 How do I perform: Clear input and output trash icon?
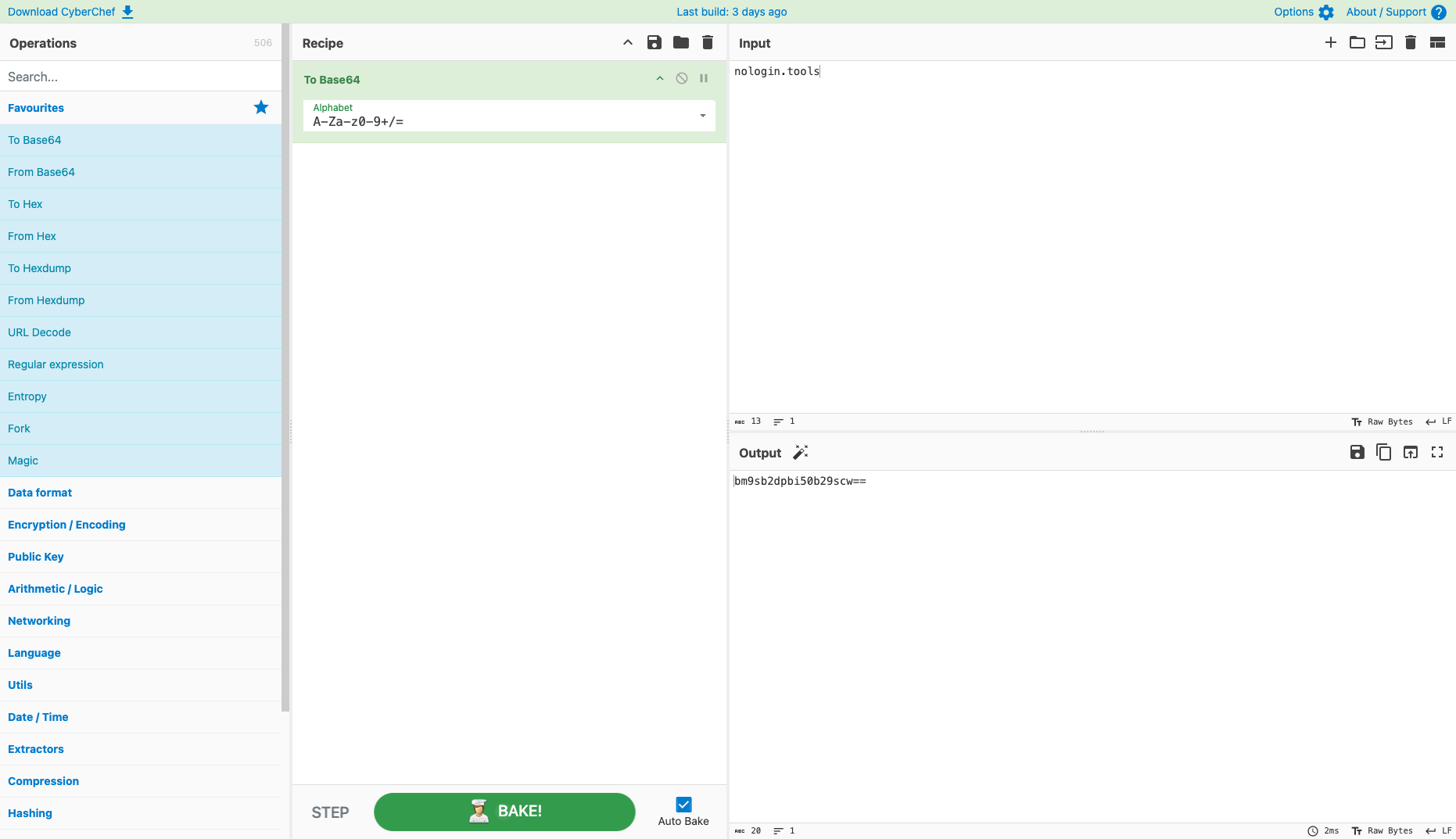pyautogui.click(x=1411, y=43)
